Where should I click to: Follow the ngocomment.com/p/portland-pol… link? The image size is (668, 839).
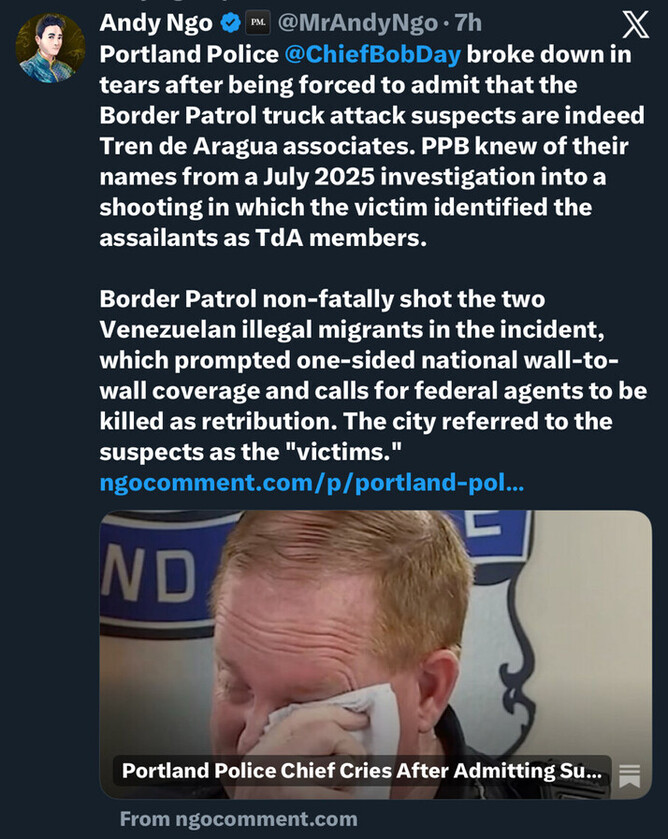click(x=312, y=483)
